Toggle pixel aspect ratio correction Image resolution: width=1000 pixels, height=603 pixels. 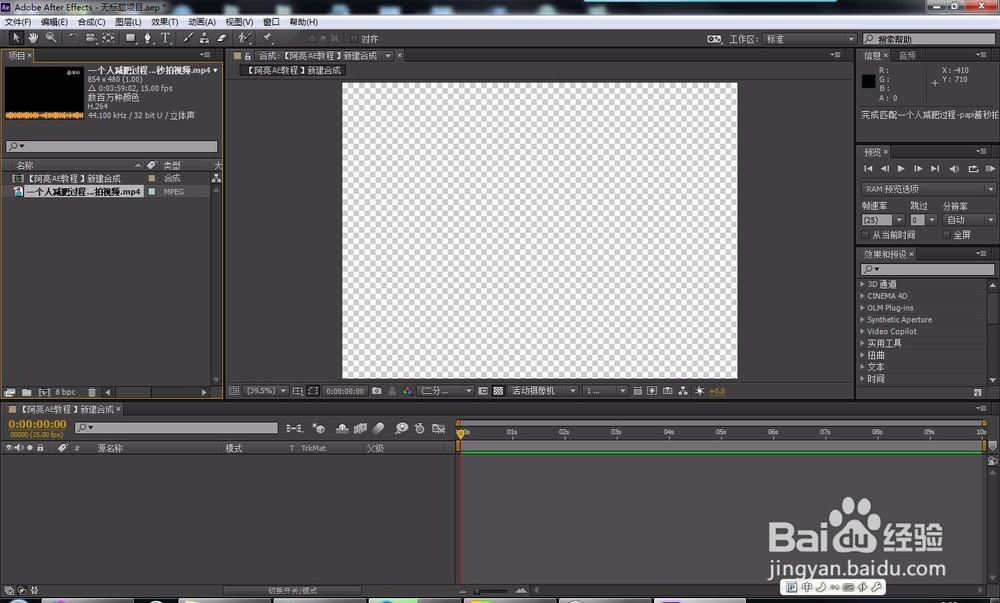coord(637,391)
